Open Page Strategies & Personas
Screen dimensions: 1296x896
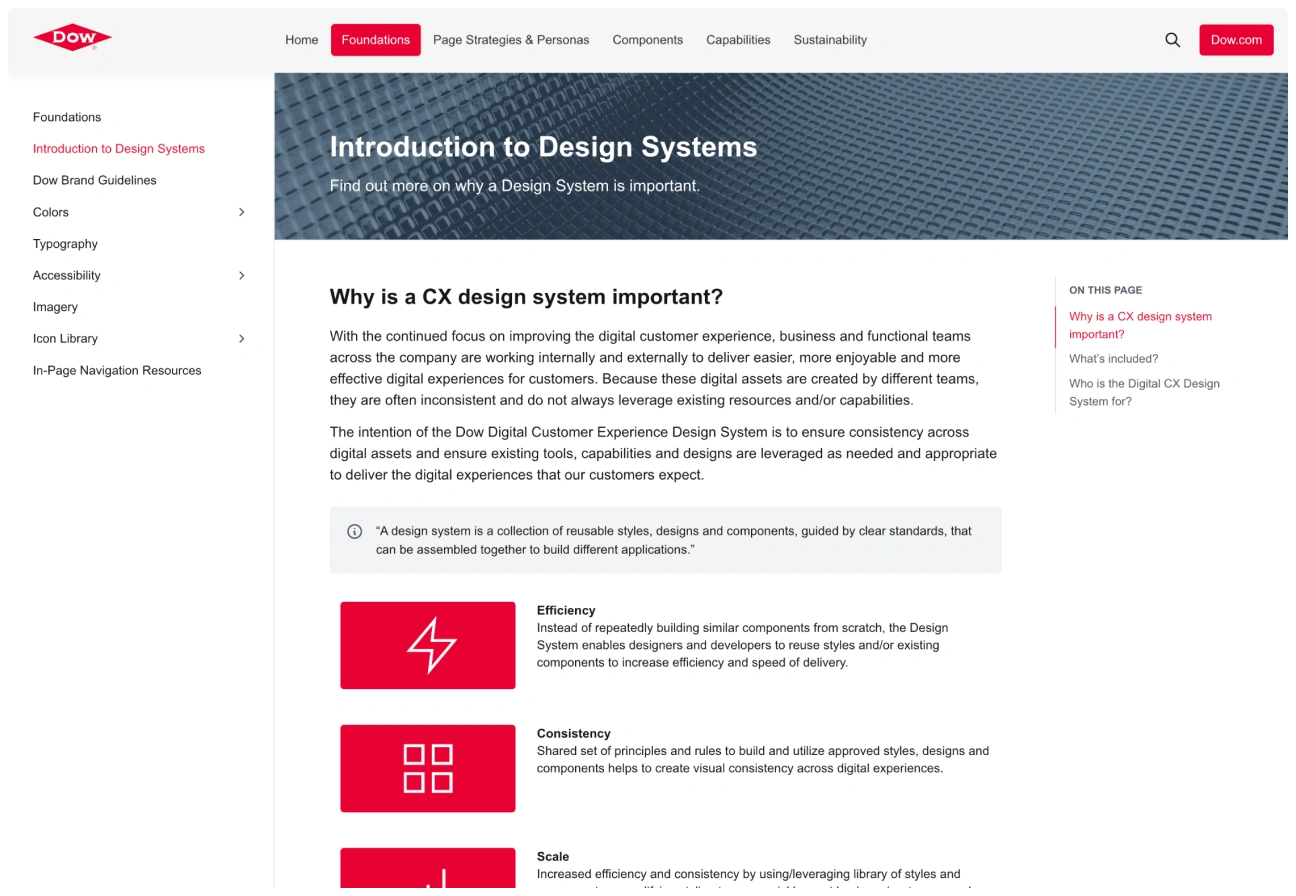[x=511, y=40]
